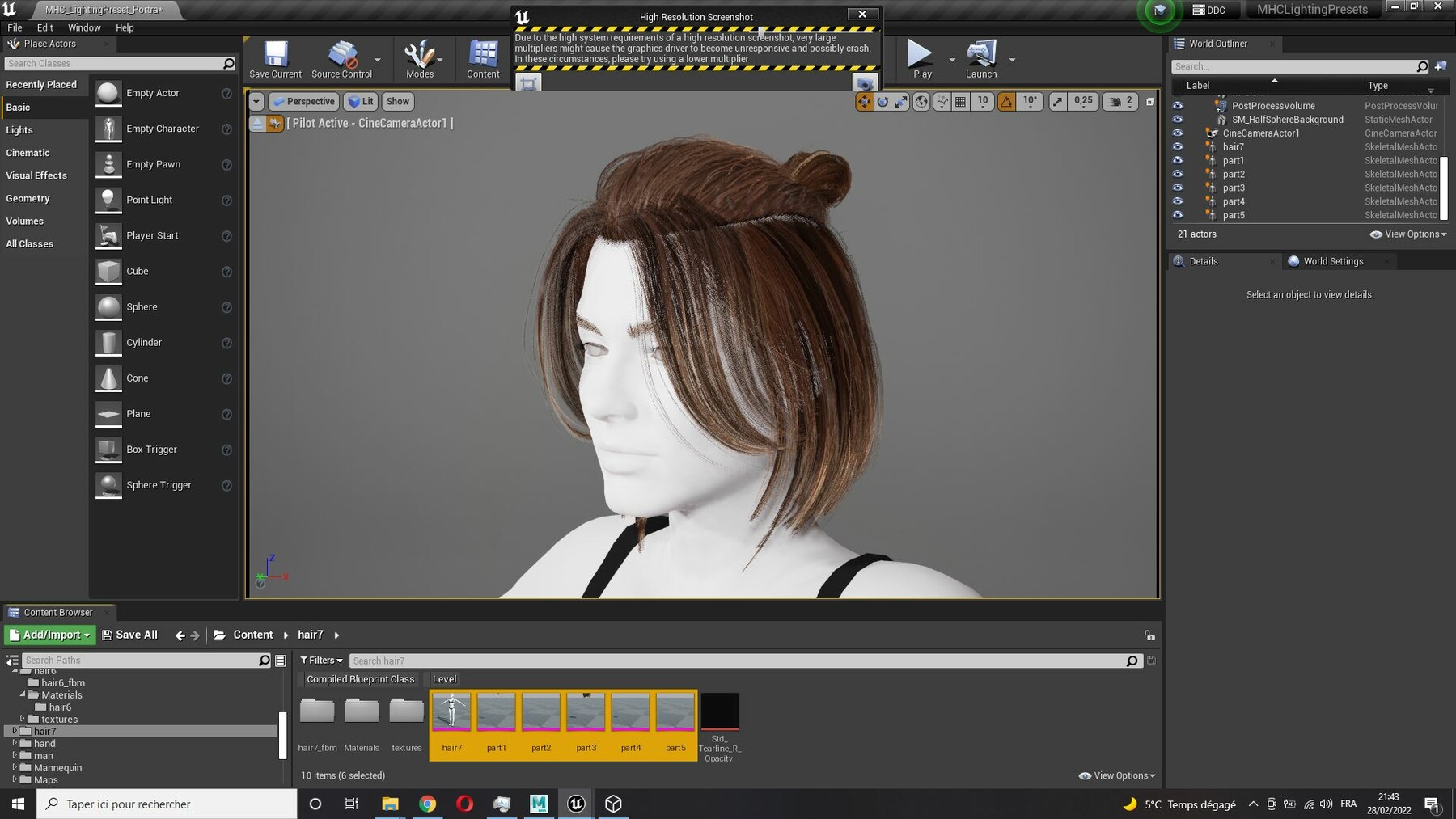Click the Perspective view mode button
The width and height of the screenshot is (1456, 819).
coord(304,101)
